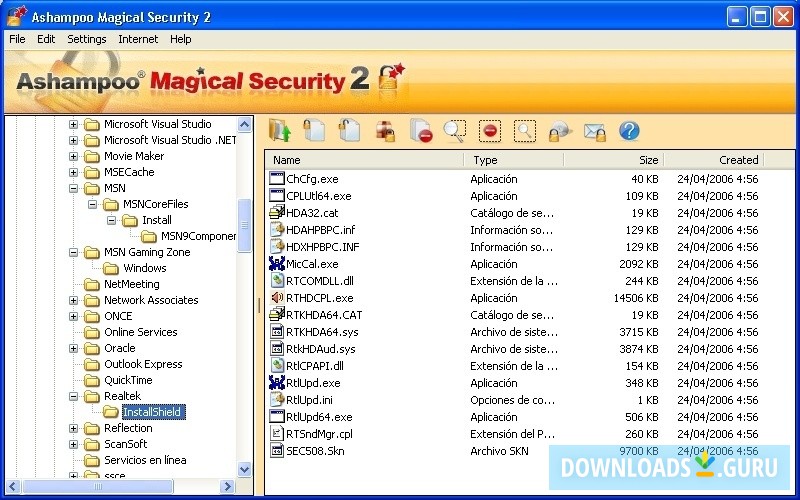Click the tree horizontal scroll right arrow
This screenshot has height=500, width=800.
pos(228,487)
